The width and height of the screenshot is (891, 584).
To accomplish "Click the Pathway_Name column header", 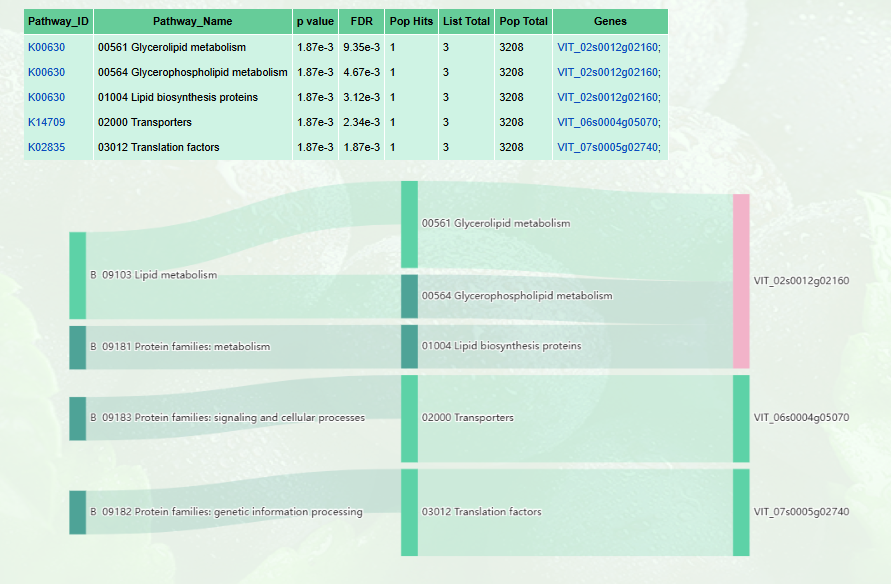I will click(x=192, y=21).
